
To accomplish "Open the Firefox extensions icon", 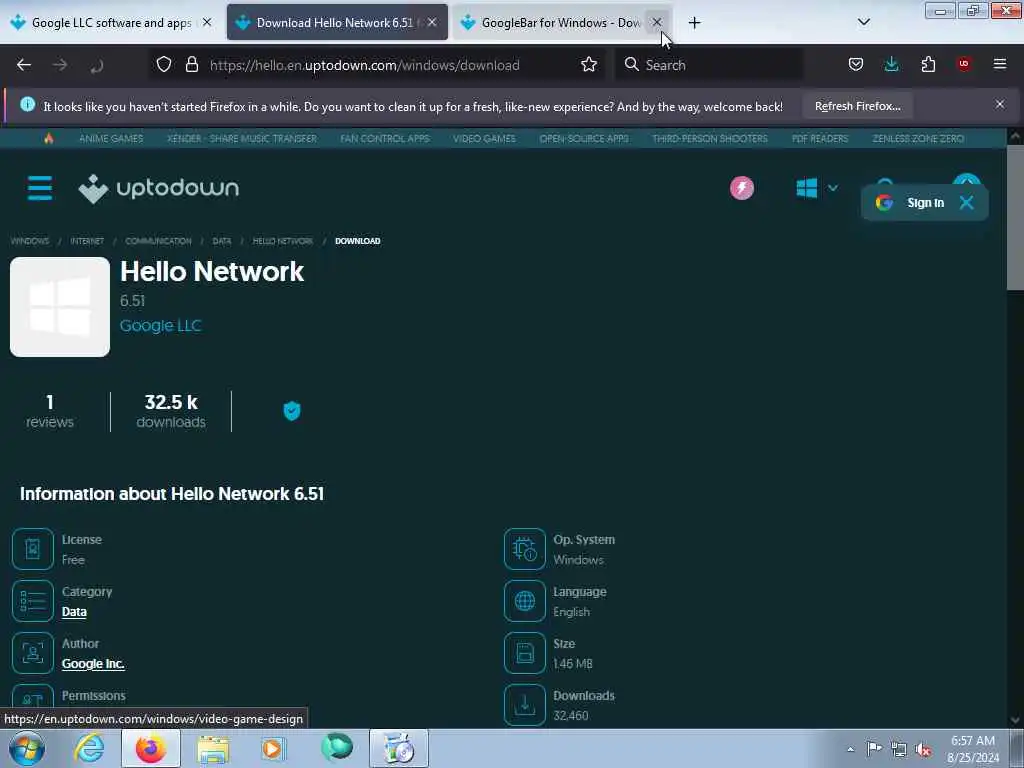I will click(928, 64).
